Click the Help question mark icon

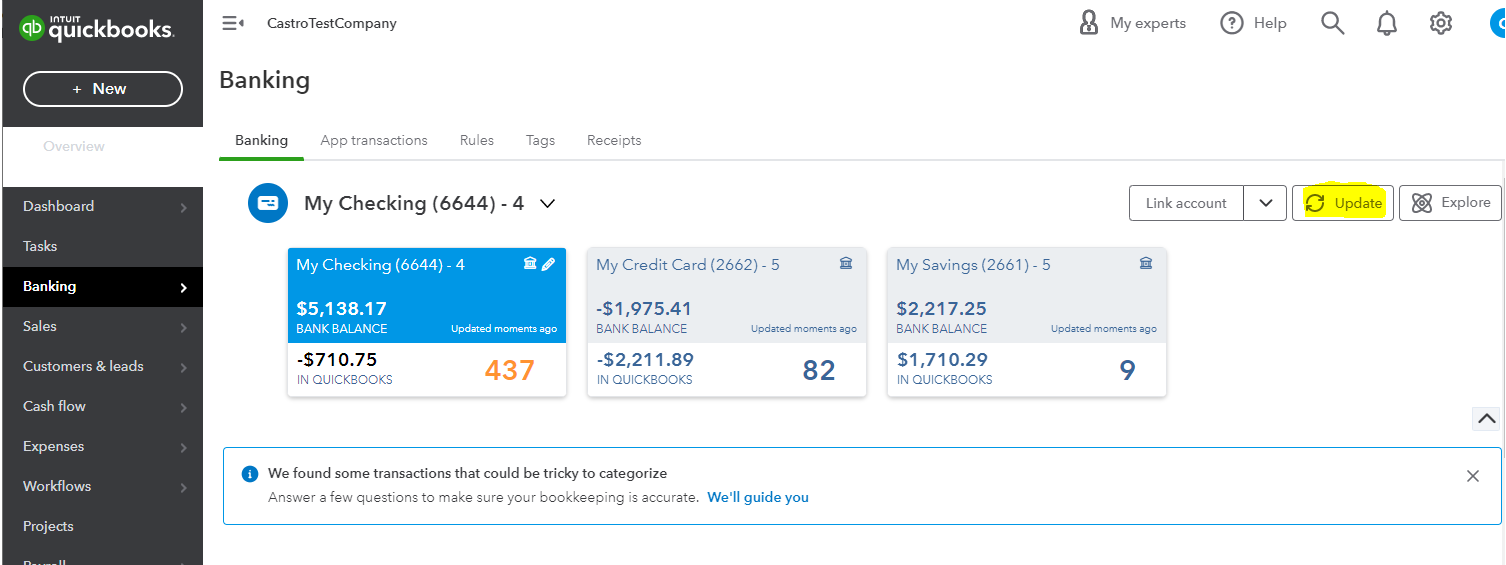(1232, 23)
